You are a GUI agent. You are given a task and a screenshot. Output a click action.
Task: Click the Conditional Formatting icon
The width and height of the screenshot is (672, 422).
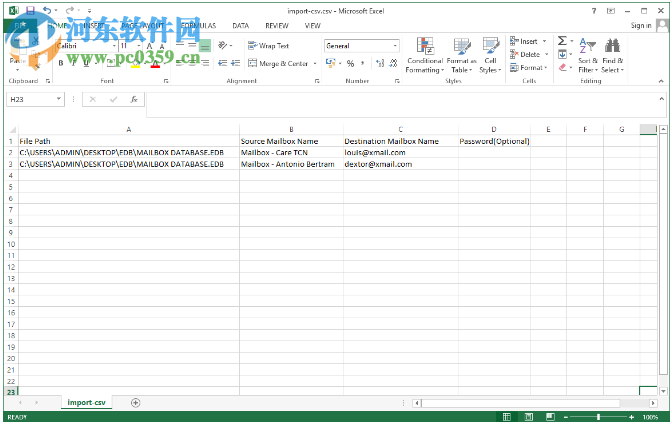(425, 50)
